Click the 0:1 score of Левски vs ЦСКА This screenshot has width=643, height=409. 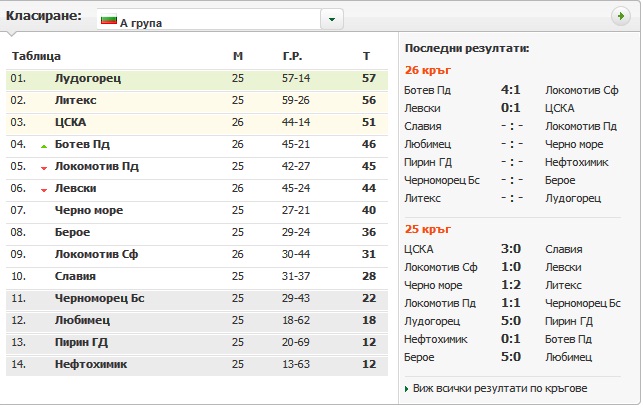click(511, 107)
